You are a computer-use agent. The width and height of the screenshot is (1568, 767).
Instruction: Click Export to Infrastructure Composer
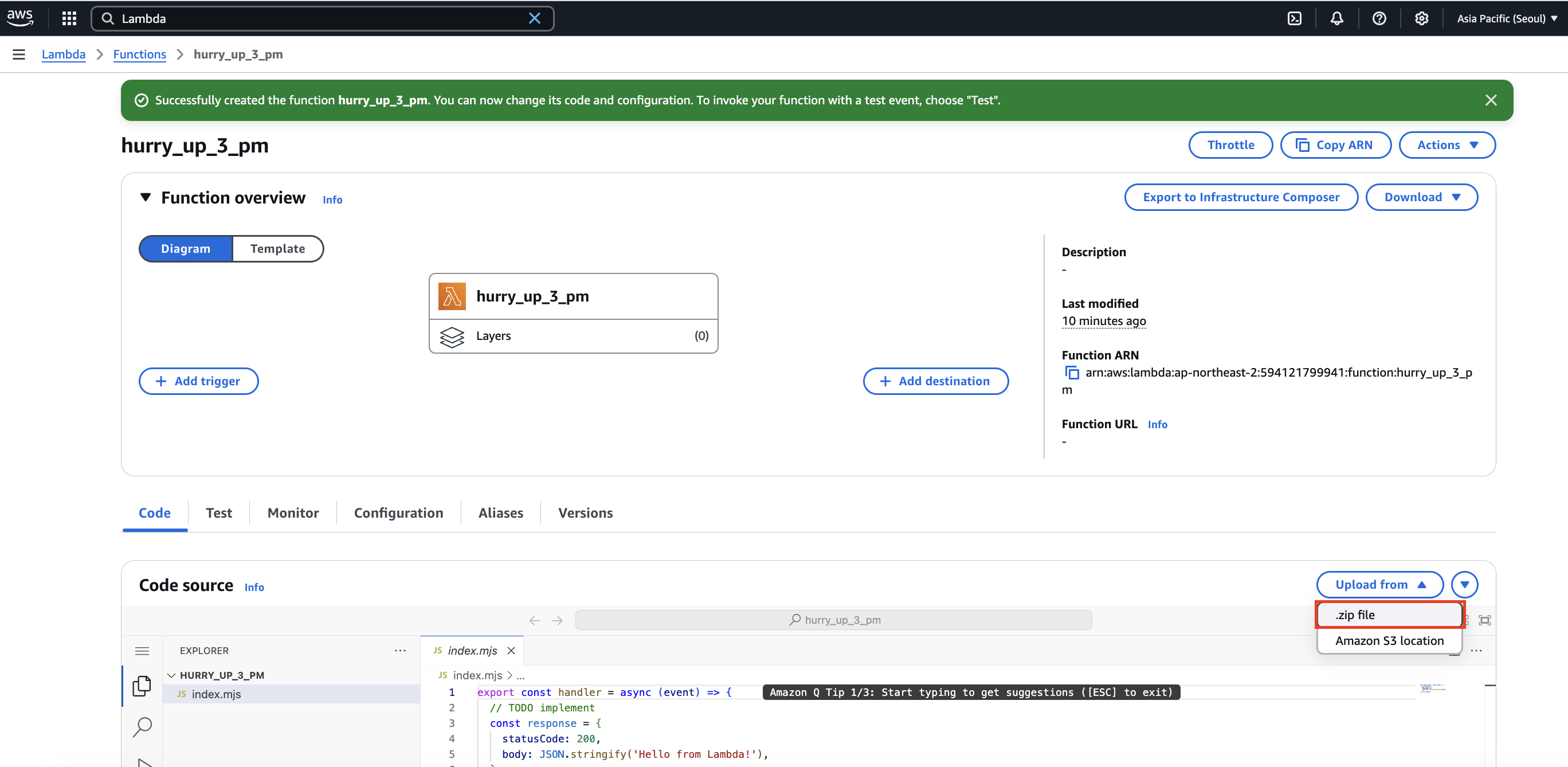coord(1241,197)
